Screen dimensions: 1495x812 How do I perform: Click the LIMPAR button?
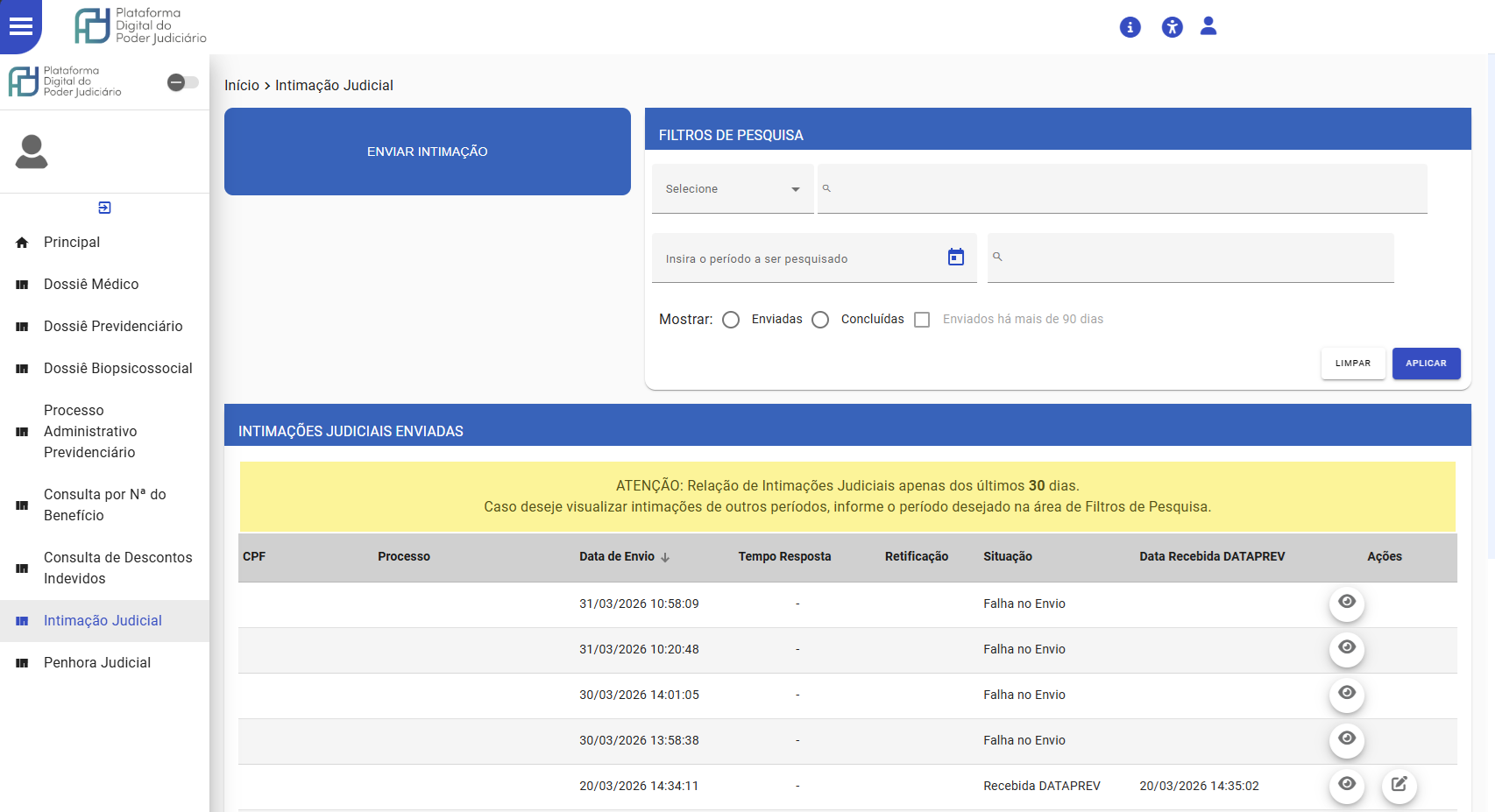coord(1353,364)
